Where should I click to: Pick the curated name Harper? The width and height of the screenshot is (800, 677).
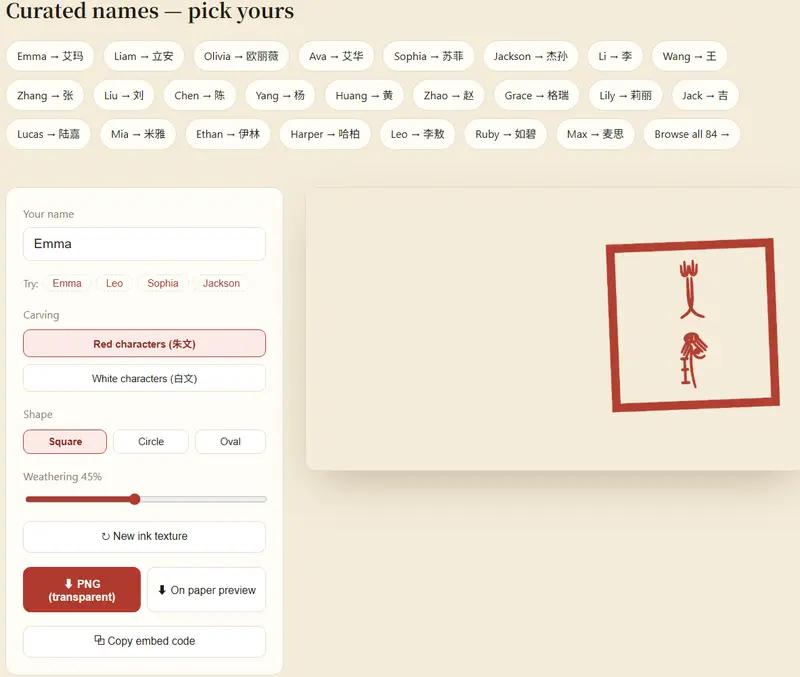click(x=325, y=134)
